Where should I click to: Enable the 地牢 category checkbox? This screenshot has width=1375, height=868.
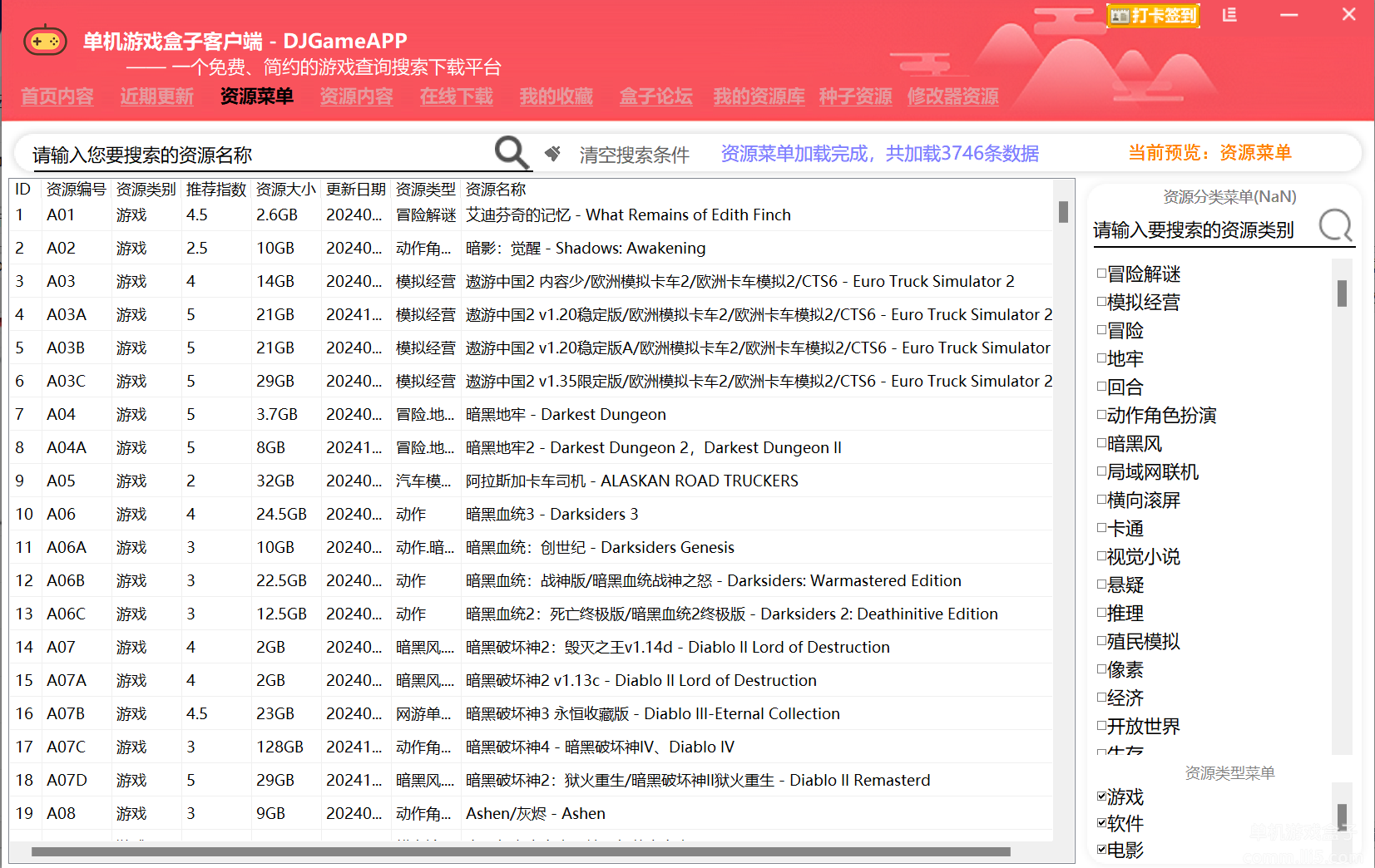click(1101, 358)
